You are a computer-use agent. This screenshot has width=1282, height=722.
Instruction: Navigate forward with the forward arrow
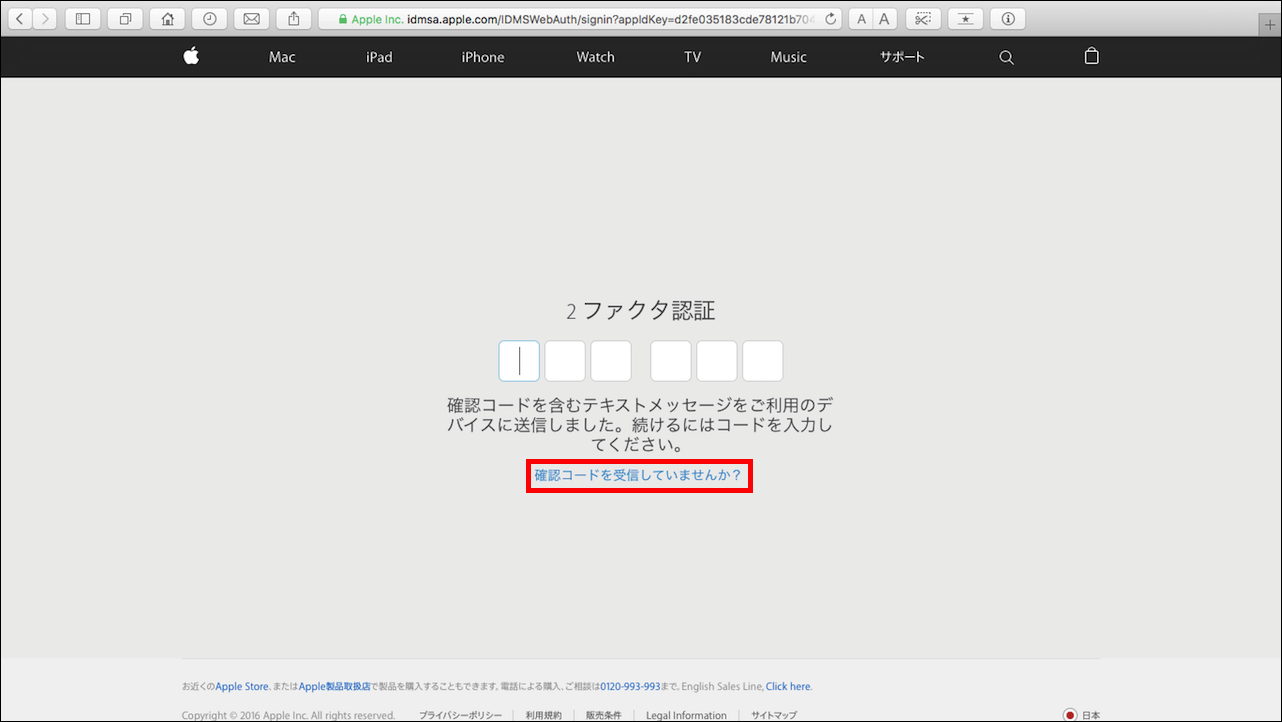click(x=44, y=17)
